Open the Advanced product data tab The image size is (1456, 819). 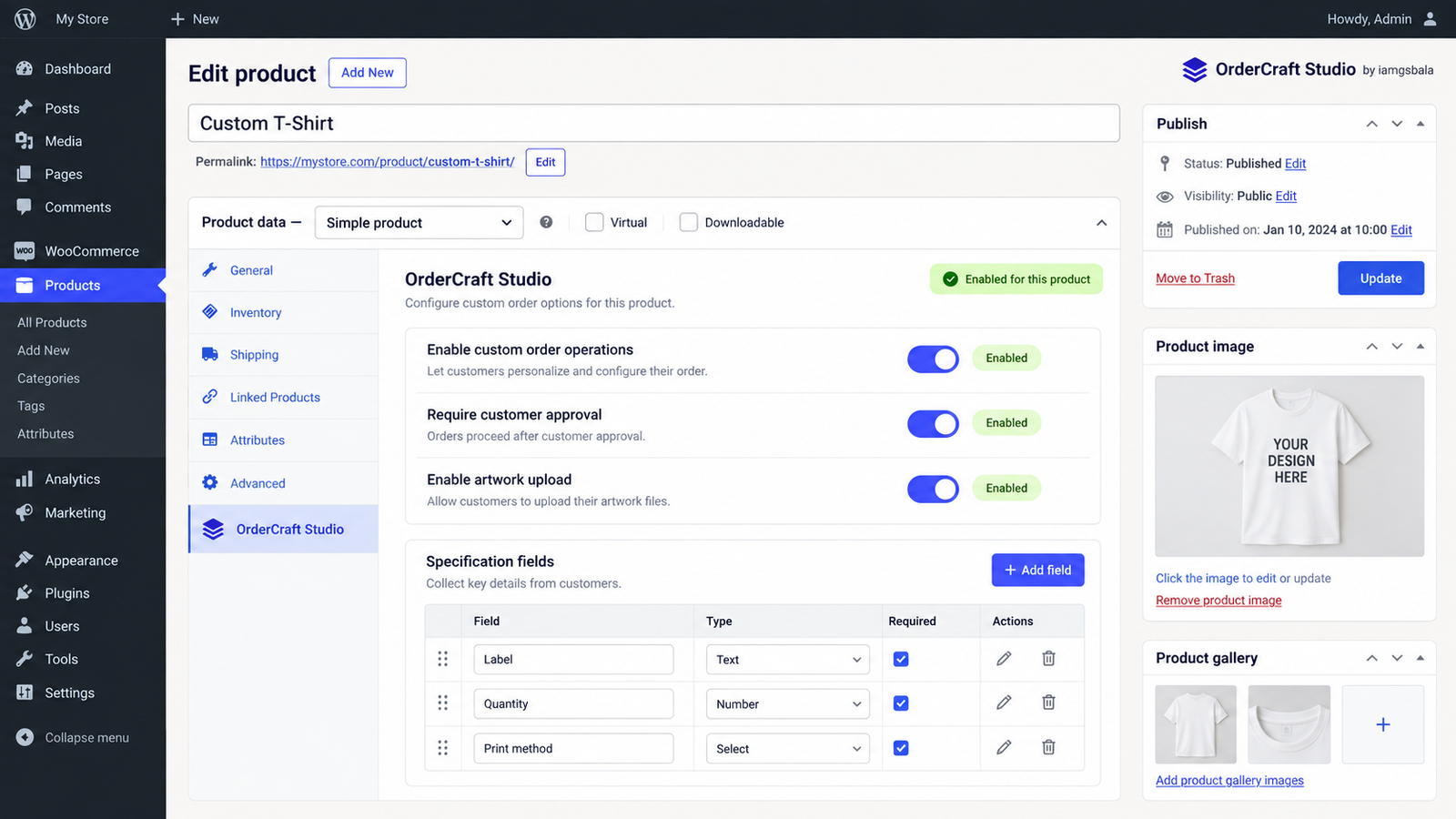pos(283,483)
